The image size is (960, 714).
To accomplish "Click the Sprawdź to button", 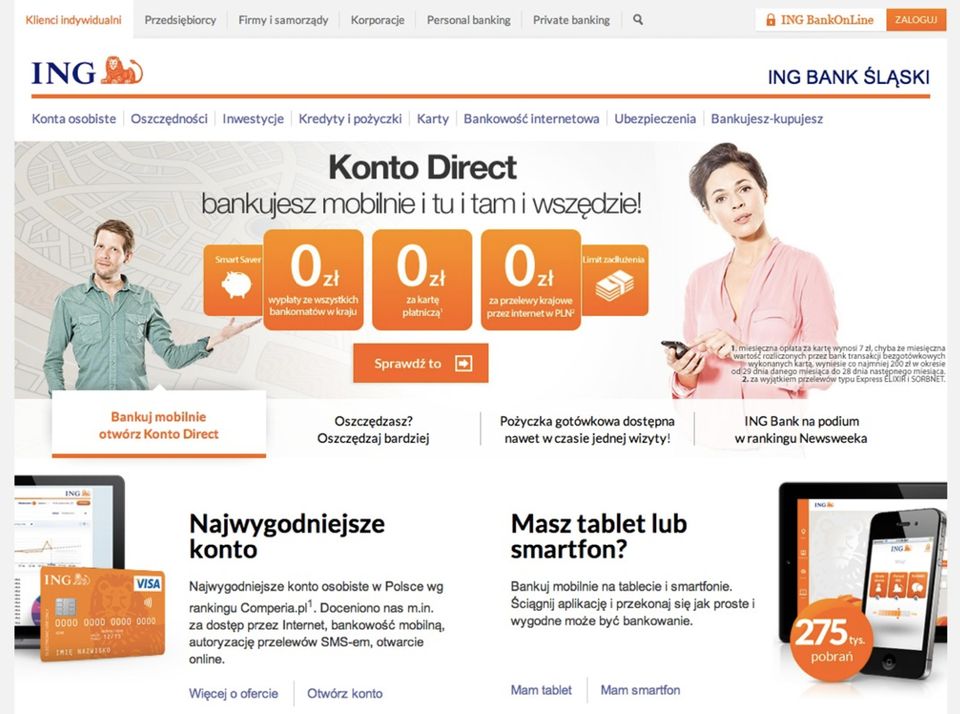I will pos(421,363).
